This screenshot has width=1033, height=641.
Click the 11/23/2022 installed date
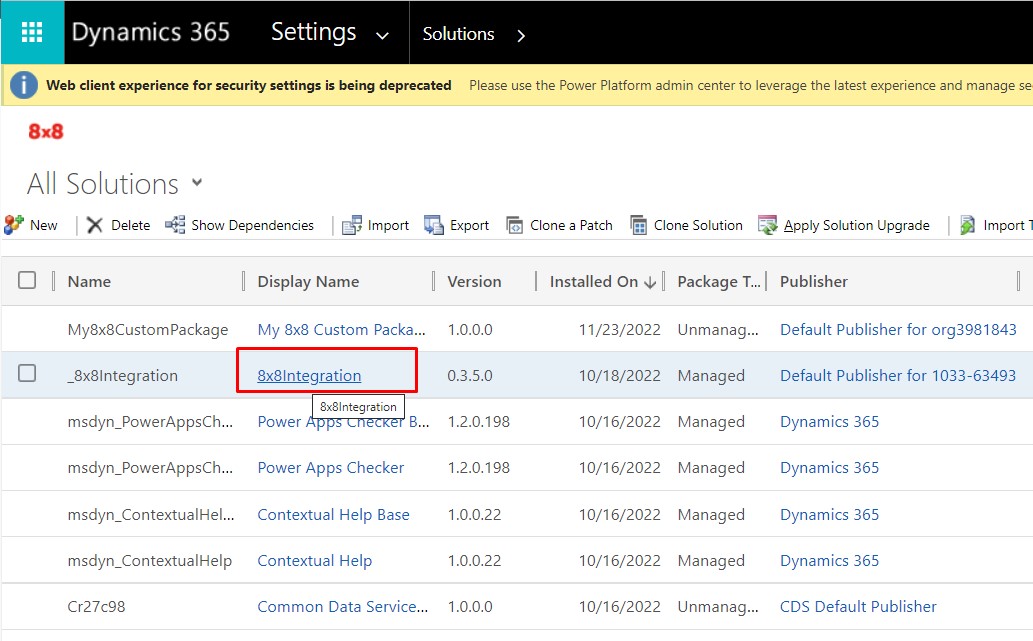619,329
